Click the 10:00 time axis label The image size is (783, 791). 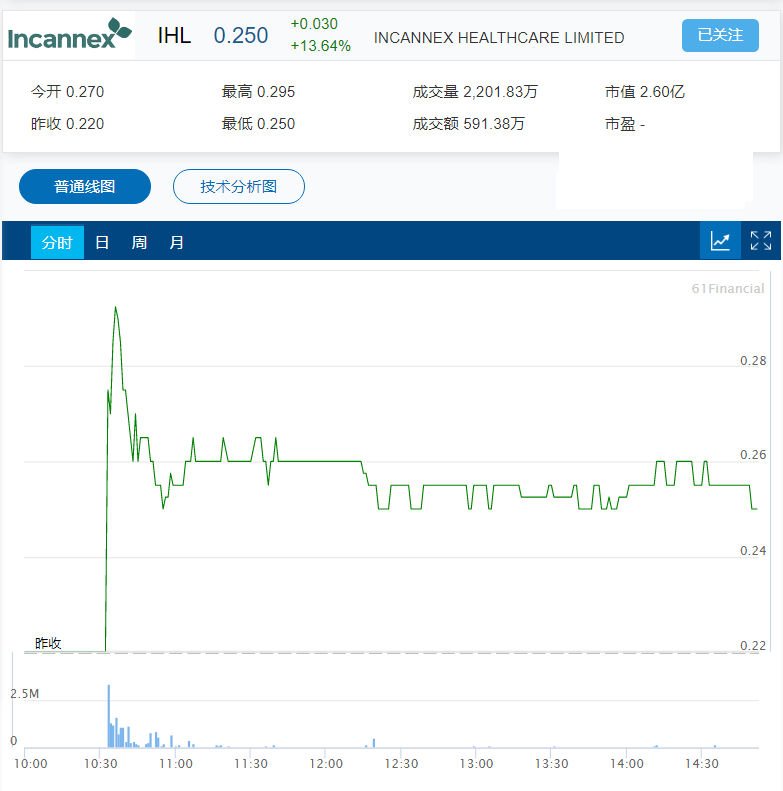(30, 764)
